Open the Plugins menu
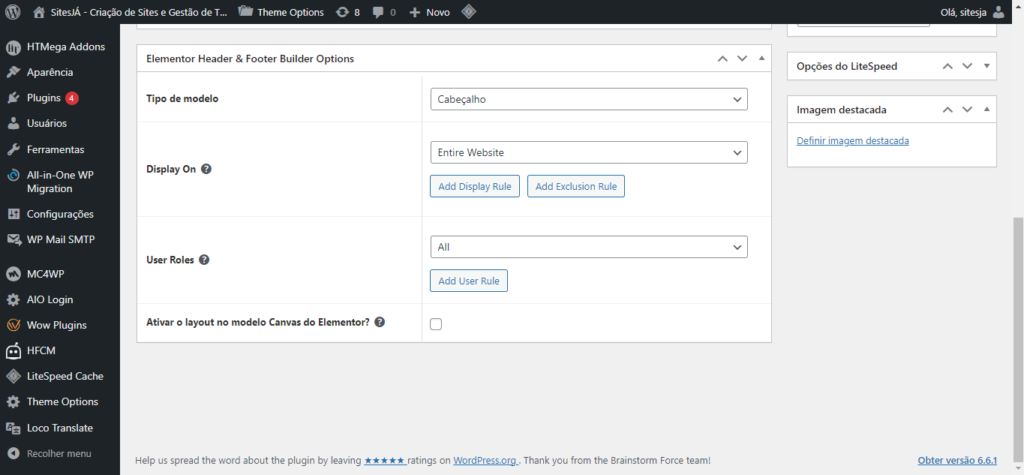 (x=44, y=98)
